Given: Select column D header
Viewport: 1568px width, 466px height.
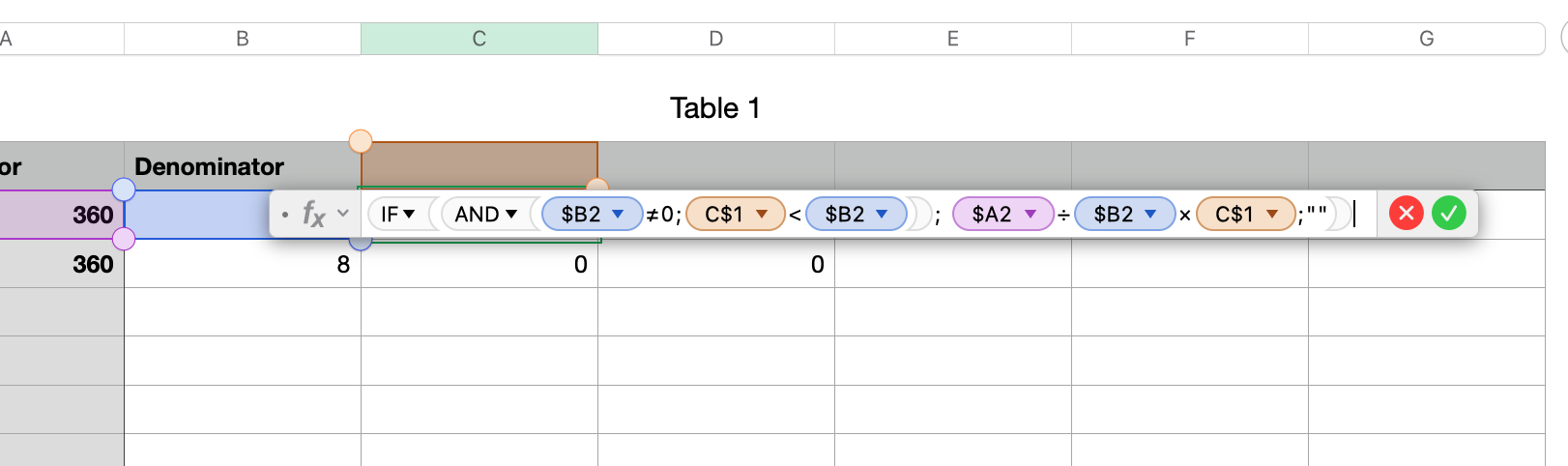Looking at the screenshot, I should (x=715, y=39).
